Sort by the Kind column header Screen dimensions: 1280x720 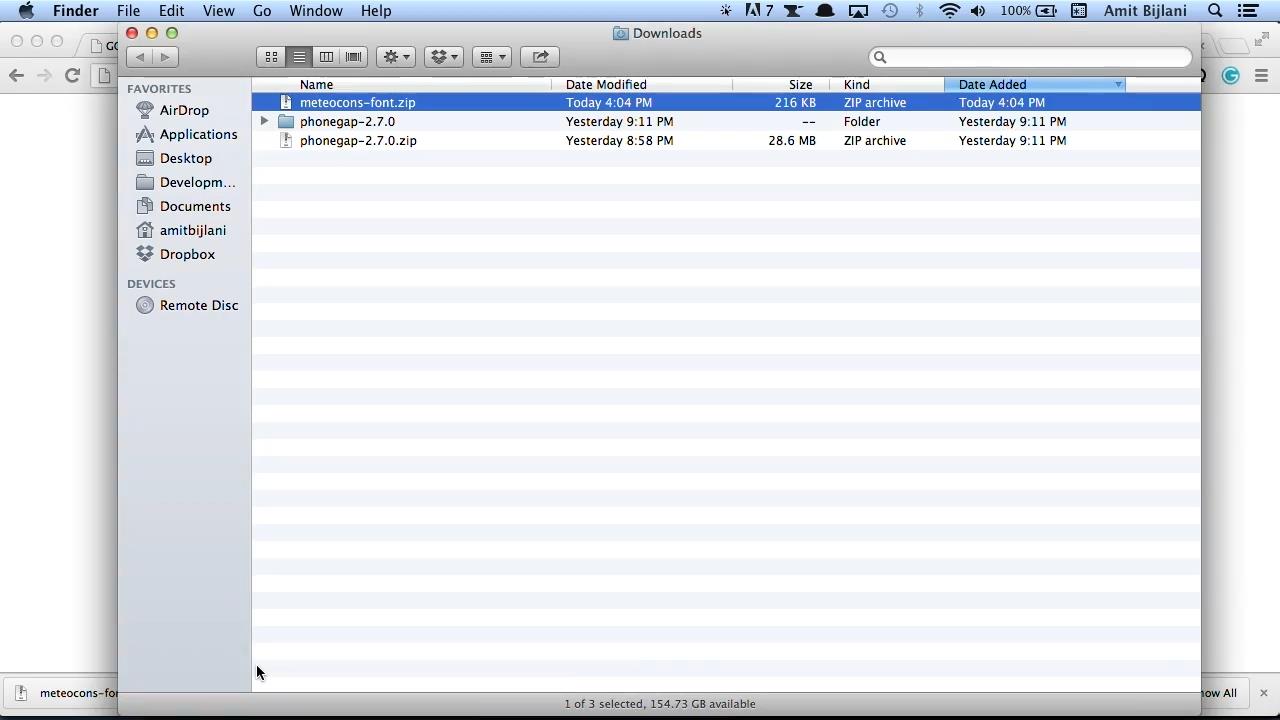point(887,85)
